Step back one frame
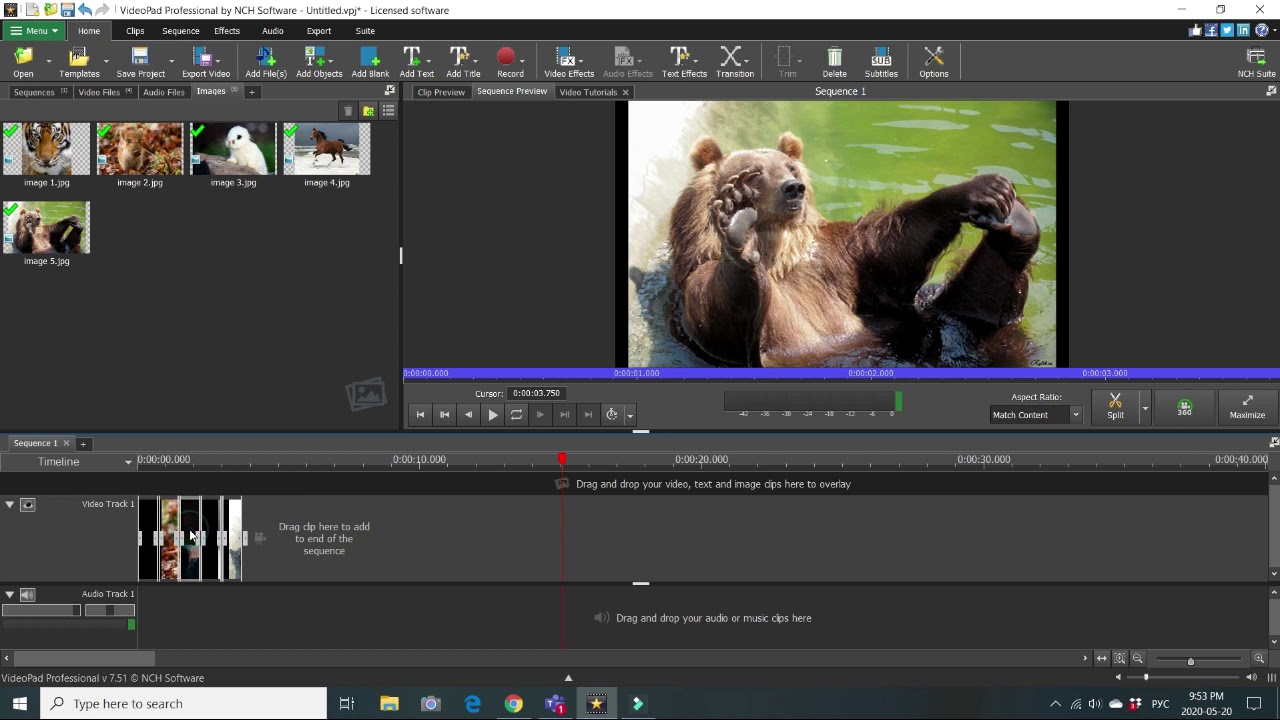The image size is (1280, 720). 468,414
